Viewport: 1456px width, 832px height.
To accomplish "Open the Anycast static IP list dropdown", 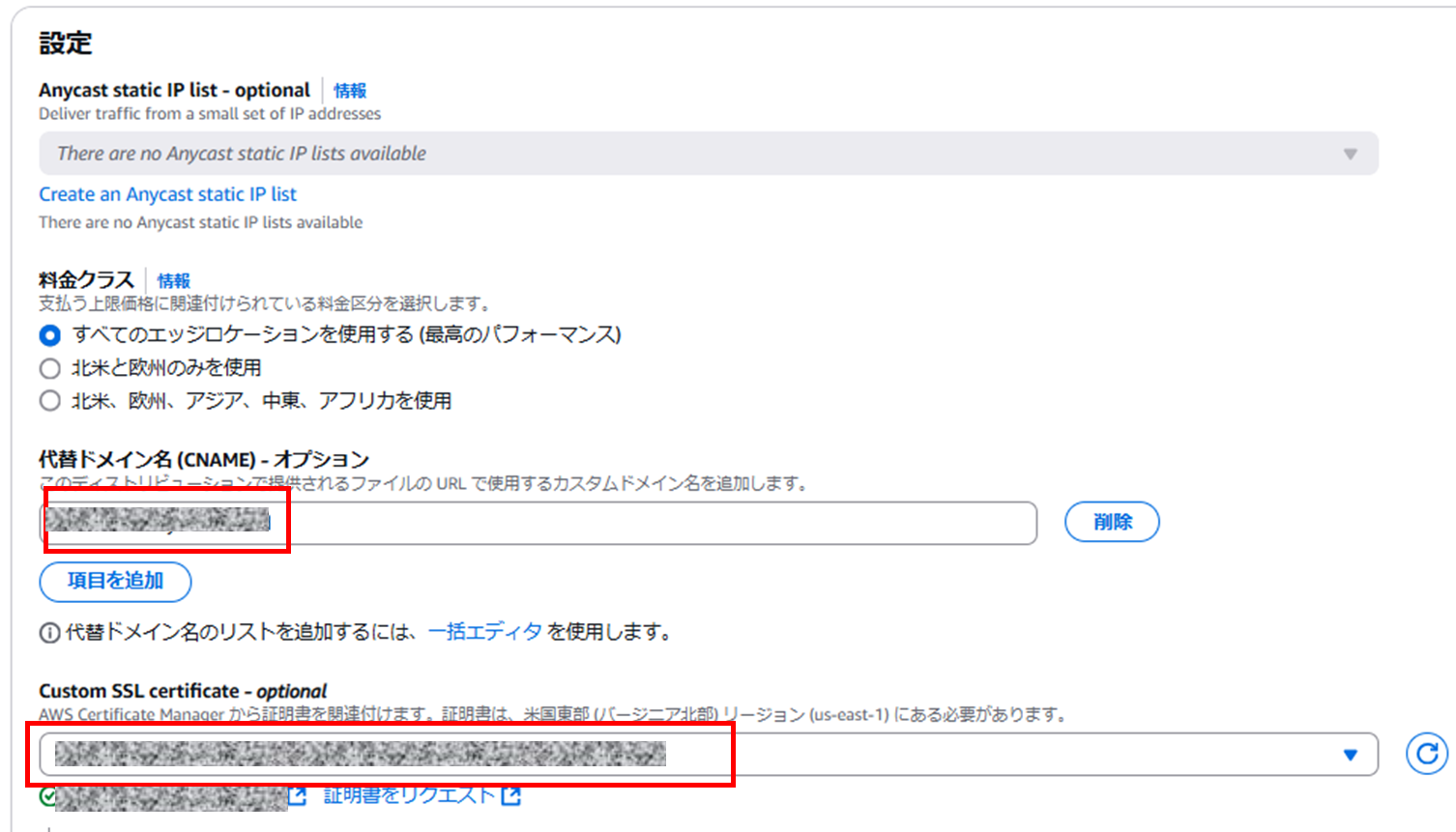I will (x=709, y=154).
